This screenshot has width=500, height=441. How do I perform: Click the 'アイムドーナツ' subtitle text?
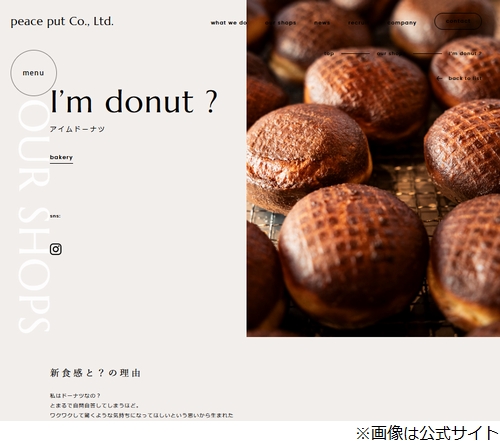tap(77, 129)
